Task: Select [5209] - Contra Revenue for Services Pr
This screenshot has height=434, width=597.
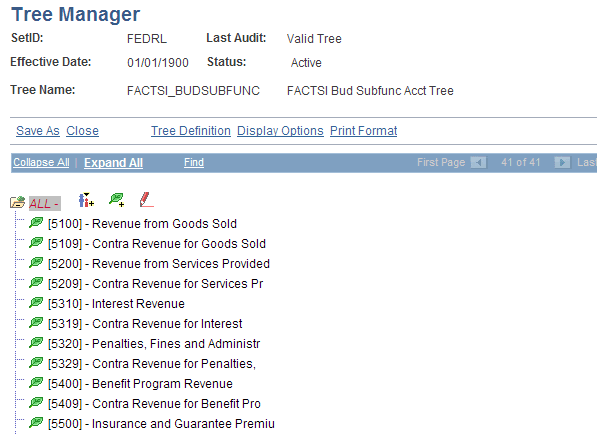Action: tap(155, 284)
